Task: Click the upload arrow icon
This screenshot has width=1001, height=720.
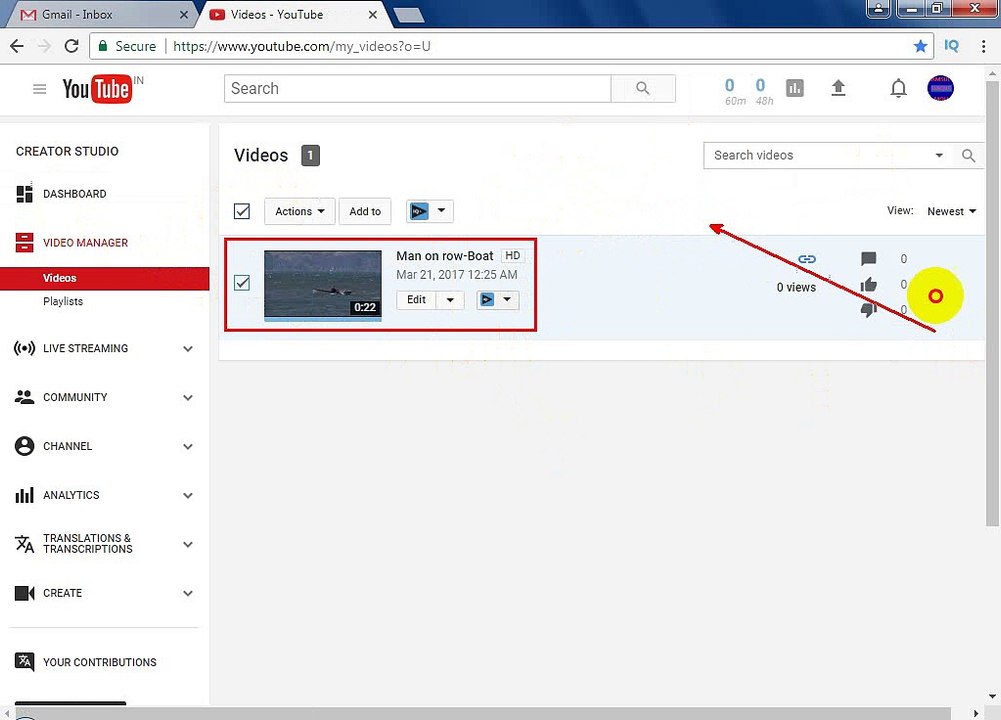Action: pos(838,88)
